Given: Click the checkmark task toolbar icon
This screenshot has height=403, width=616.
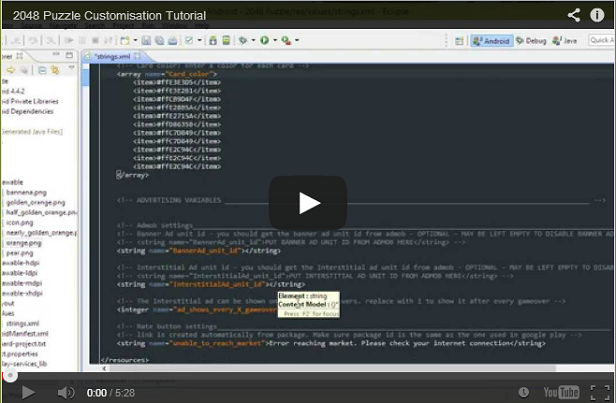Looking at the screenshot, I should coord(189,40).
